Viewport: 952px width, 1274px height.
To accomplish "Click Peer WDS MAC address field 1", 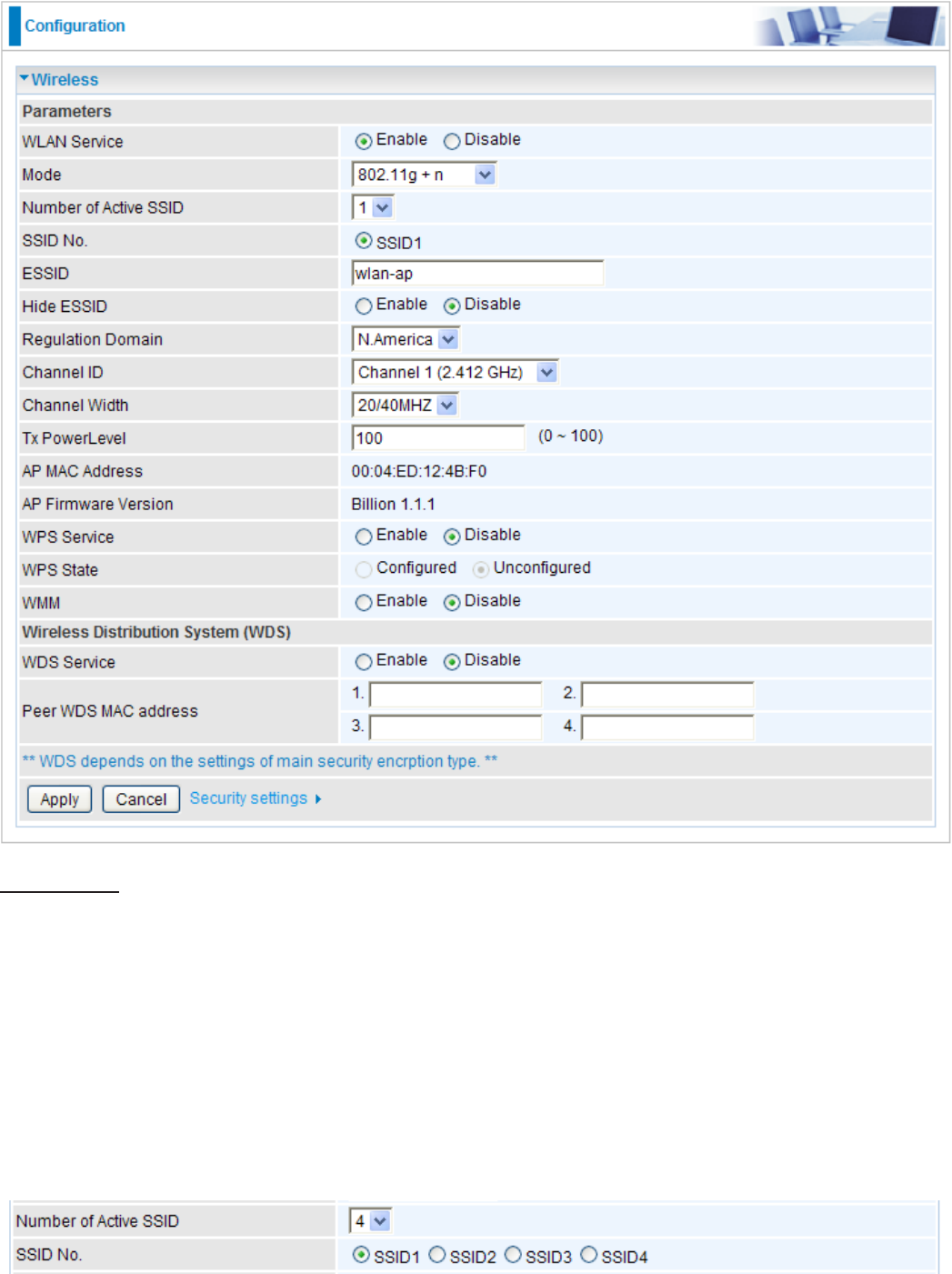I will (456, 695).
